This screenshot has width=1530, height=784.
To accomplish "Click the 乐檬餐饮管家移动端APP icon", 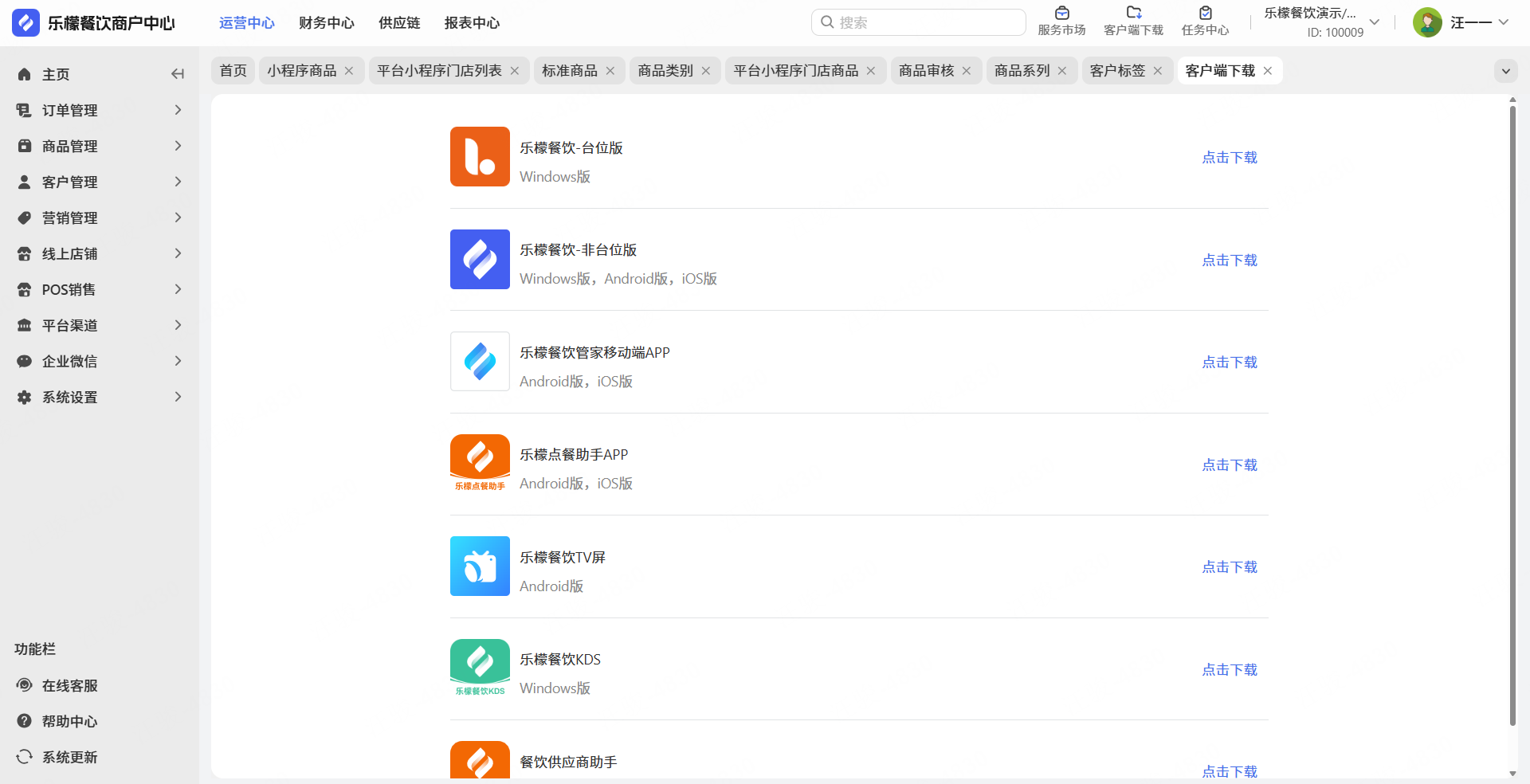I will pos(480,361).
